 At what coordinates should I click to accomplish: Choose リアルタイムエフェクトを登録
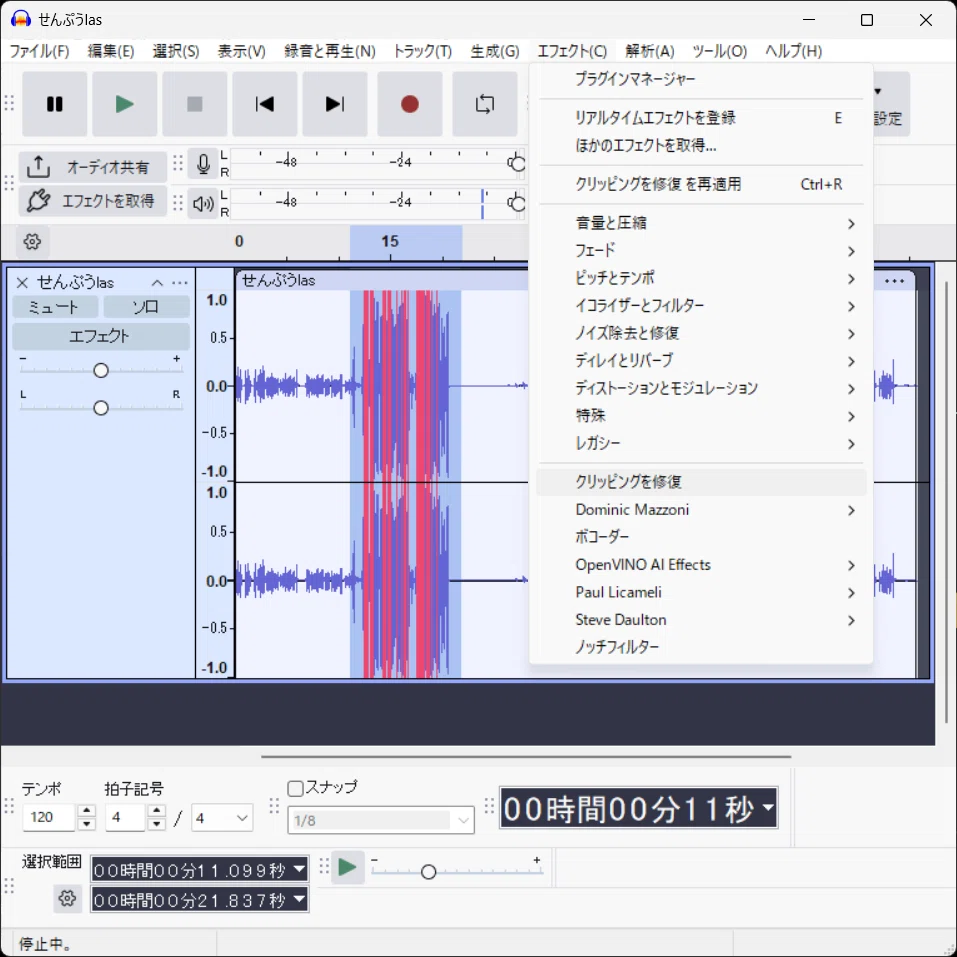point(701,118)
